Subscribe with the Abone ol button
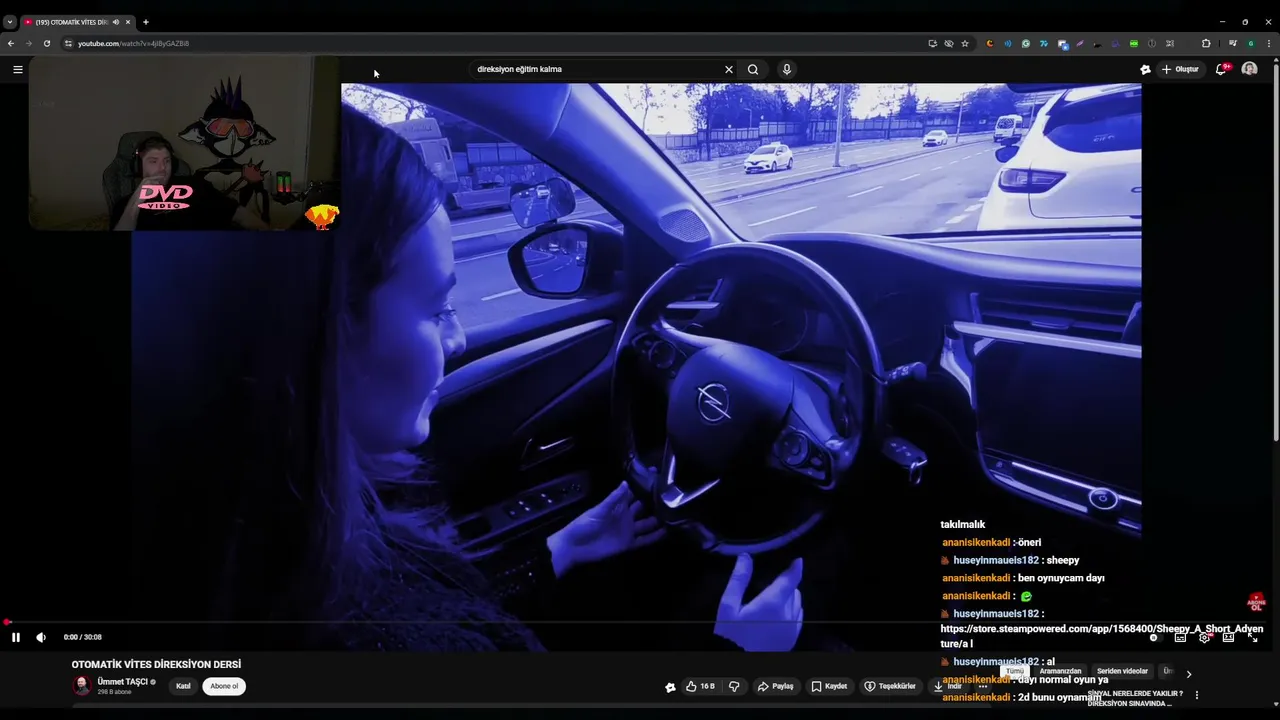The height and width of the screenshot is (720, 1280). (224, 686)
